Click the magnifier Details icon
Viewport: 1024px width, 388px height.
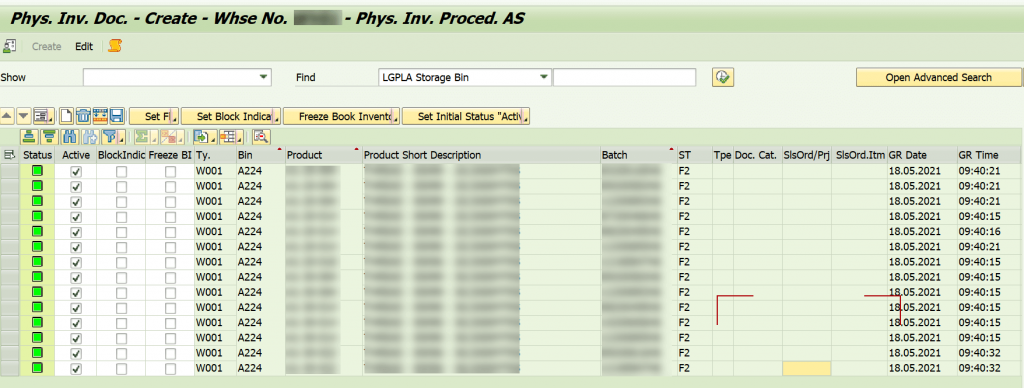tap(261, 137)
